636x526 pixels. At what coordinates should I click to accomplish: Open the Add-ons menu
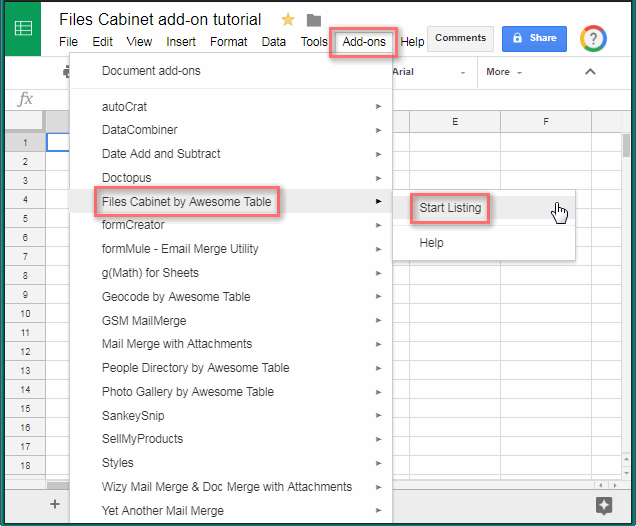(x=363, y=42)
